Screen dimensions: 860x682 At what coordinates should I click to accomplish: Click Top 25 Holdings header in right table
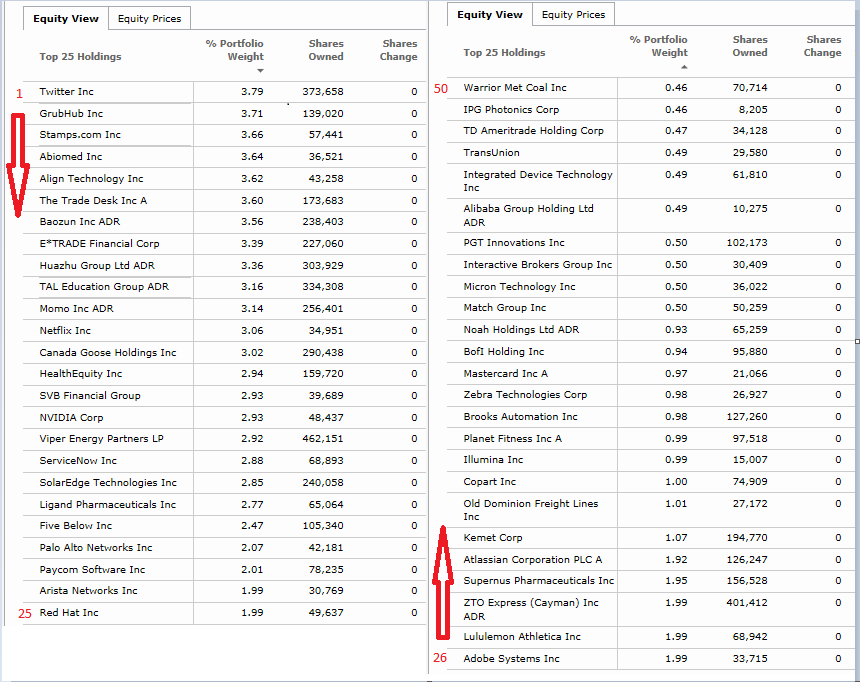tap(504, 52)
